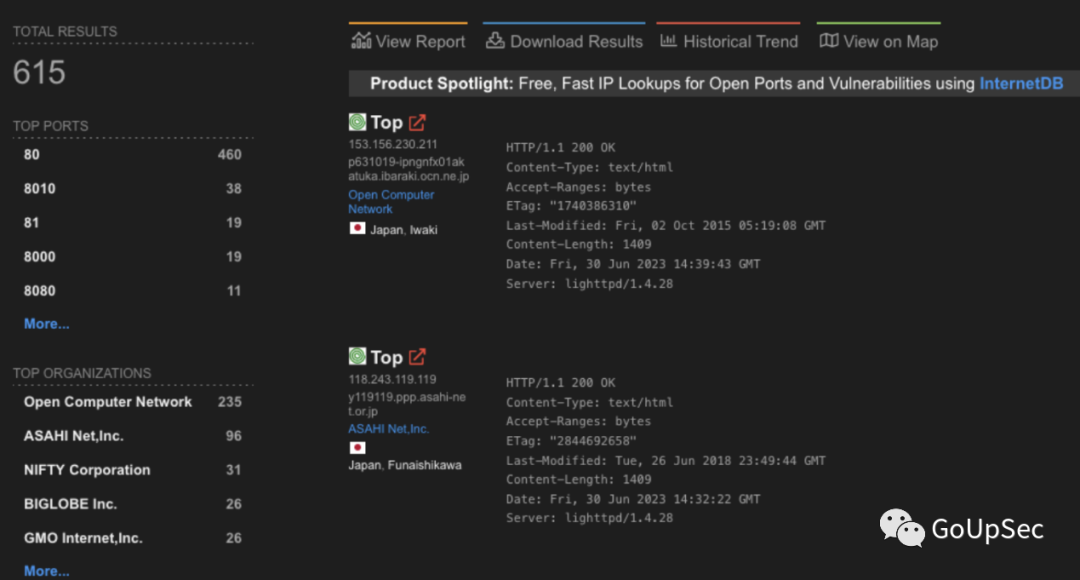Click the favicon beside 153.156.230.211 result
1080x580 pixels.
click(x=357, y=122)
